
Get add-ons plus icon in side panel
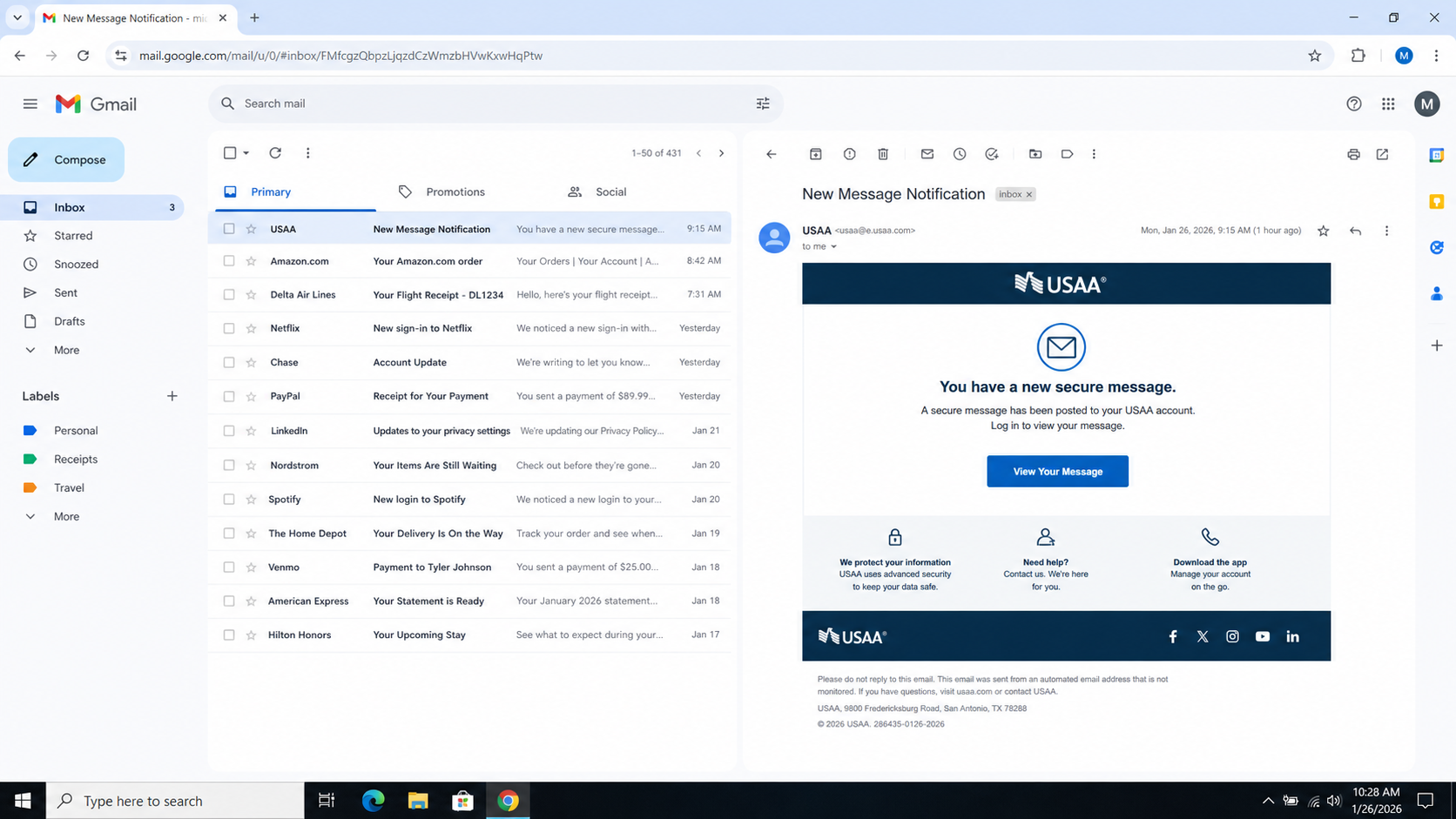[x=1437, y=346]
